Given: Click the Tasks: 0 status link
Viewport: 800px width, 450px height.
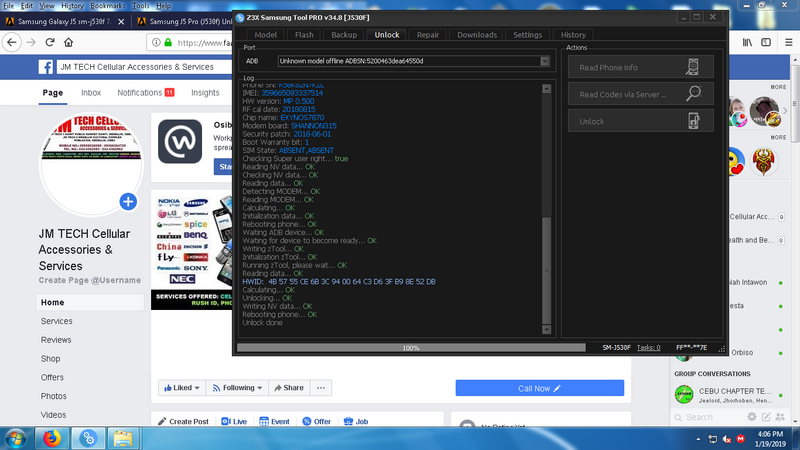Looking at the screenshot, I should click(648, 347).
